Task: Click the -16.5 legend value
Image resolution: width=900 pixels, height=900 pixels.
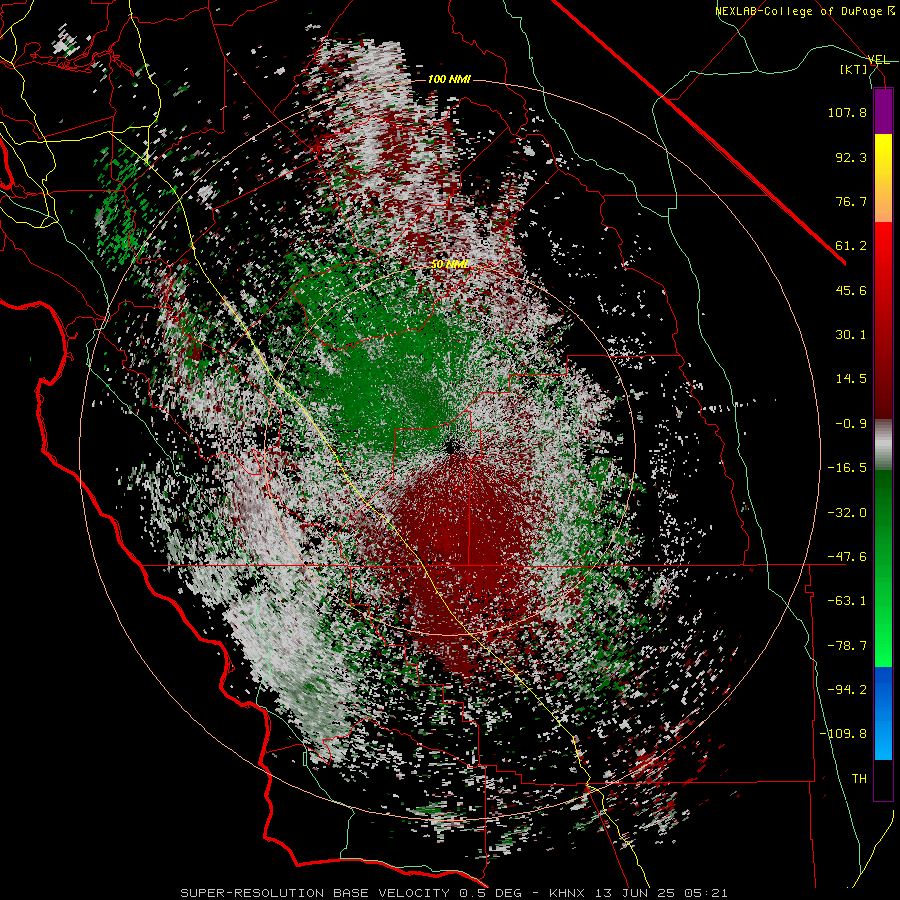Action: tap(847, 468)
